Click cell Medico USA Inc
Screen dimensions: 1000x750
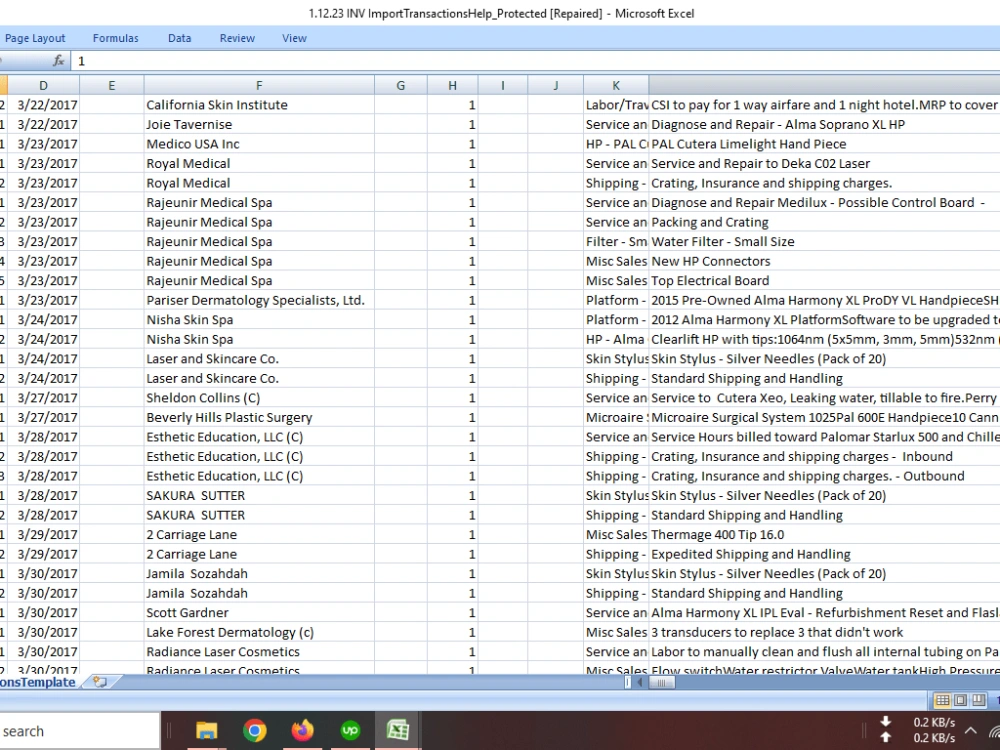259,144
